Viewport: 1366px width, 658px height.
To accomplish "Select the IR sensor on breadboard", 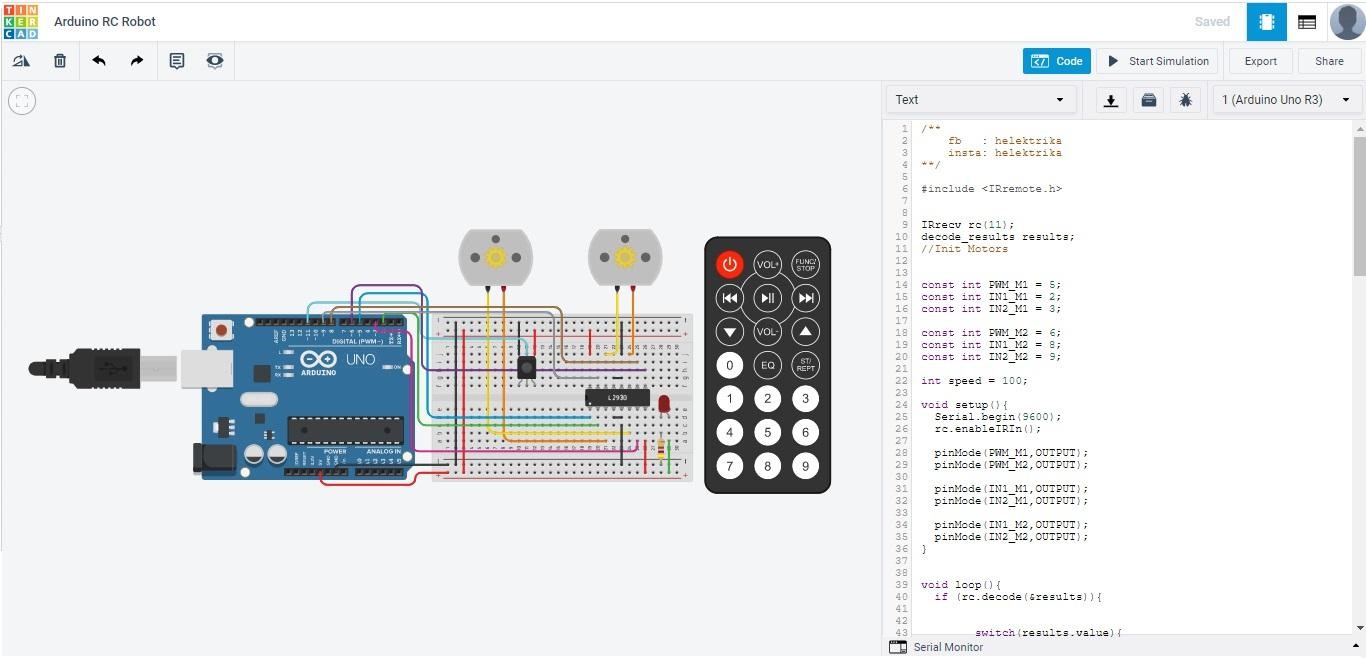I will (x=527, y=369).
